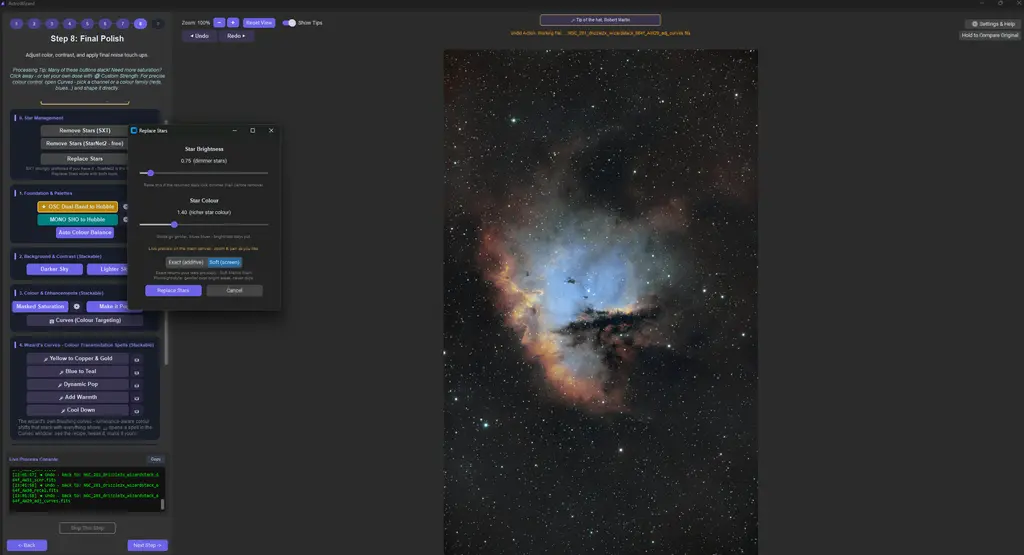Cast Yellow to Copper & Gold spell

(77, 358)
